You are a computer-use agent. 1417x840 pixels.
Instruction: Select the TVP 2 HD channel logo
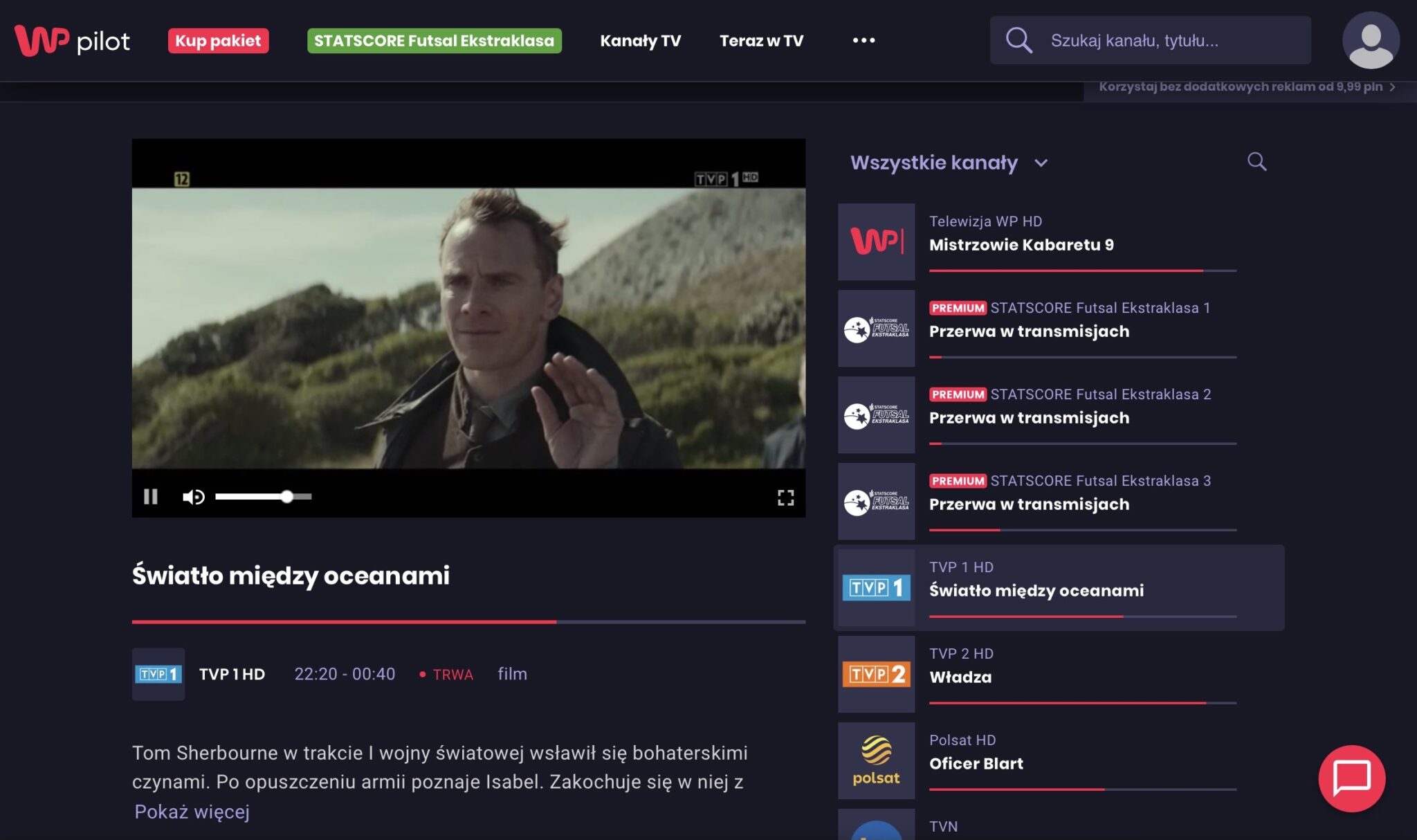[x=876, y=674]
